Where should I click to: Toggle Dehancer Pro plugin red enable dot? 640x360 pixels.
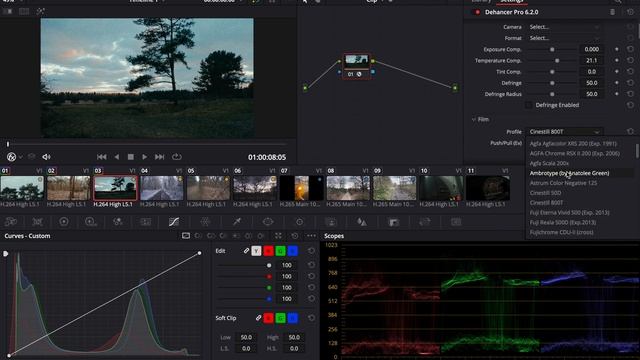(477, 12)
